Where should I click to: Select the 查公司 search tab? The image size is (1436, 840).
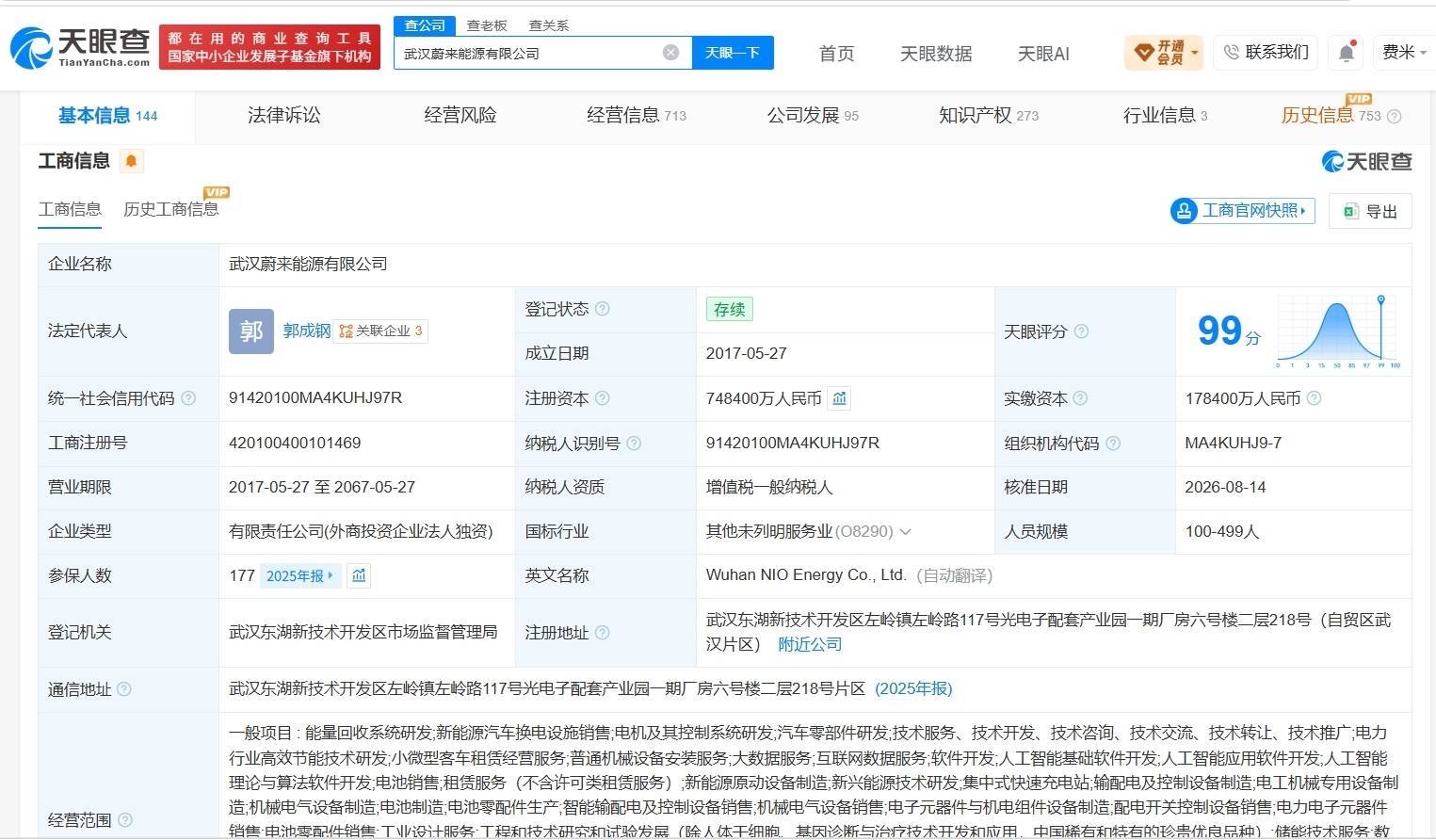[425, 25]
